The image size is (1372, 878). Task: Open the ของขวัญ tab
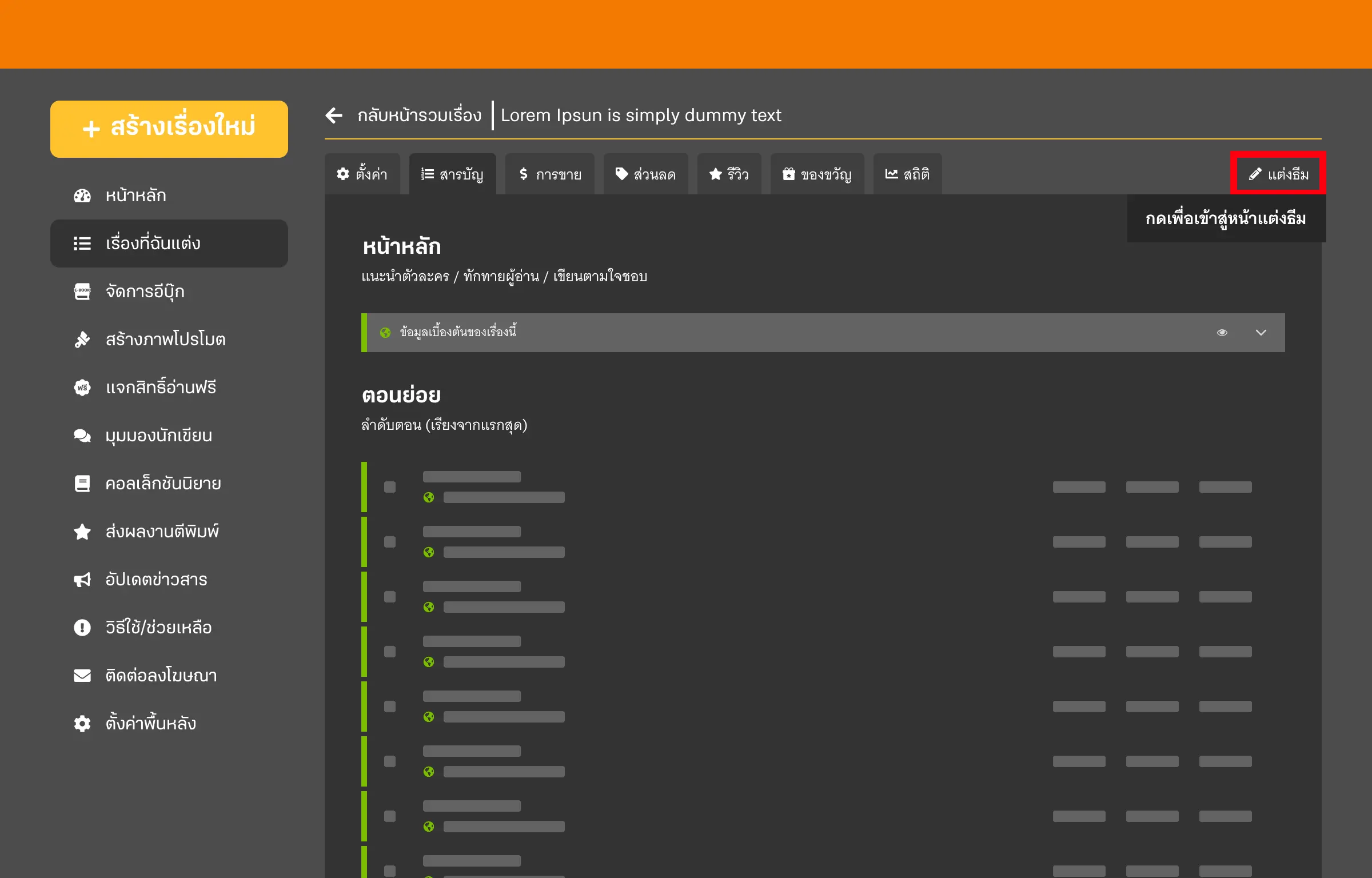[817, 174]
